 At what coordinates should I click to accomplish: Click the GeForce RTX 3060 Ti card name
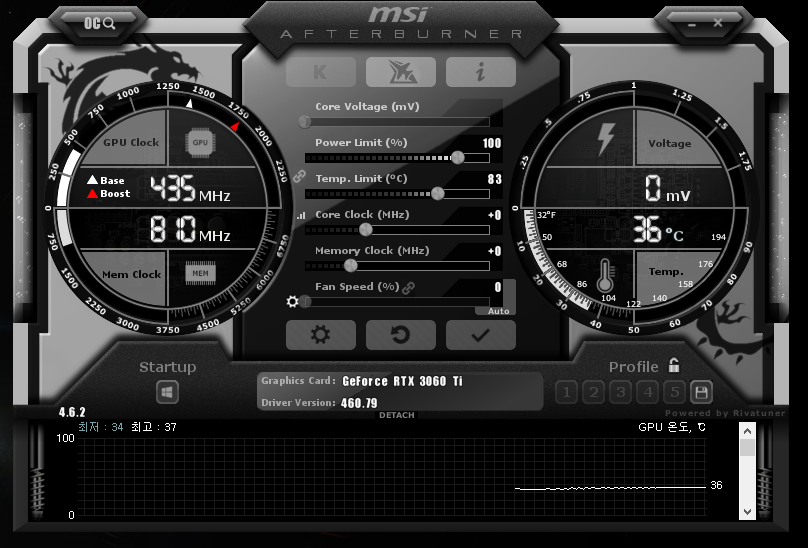coord(402,381)
